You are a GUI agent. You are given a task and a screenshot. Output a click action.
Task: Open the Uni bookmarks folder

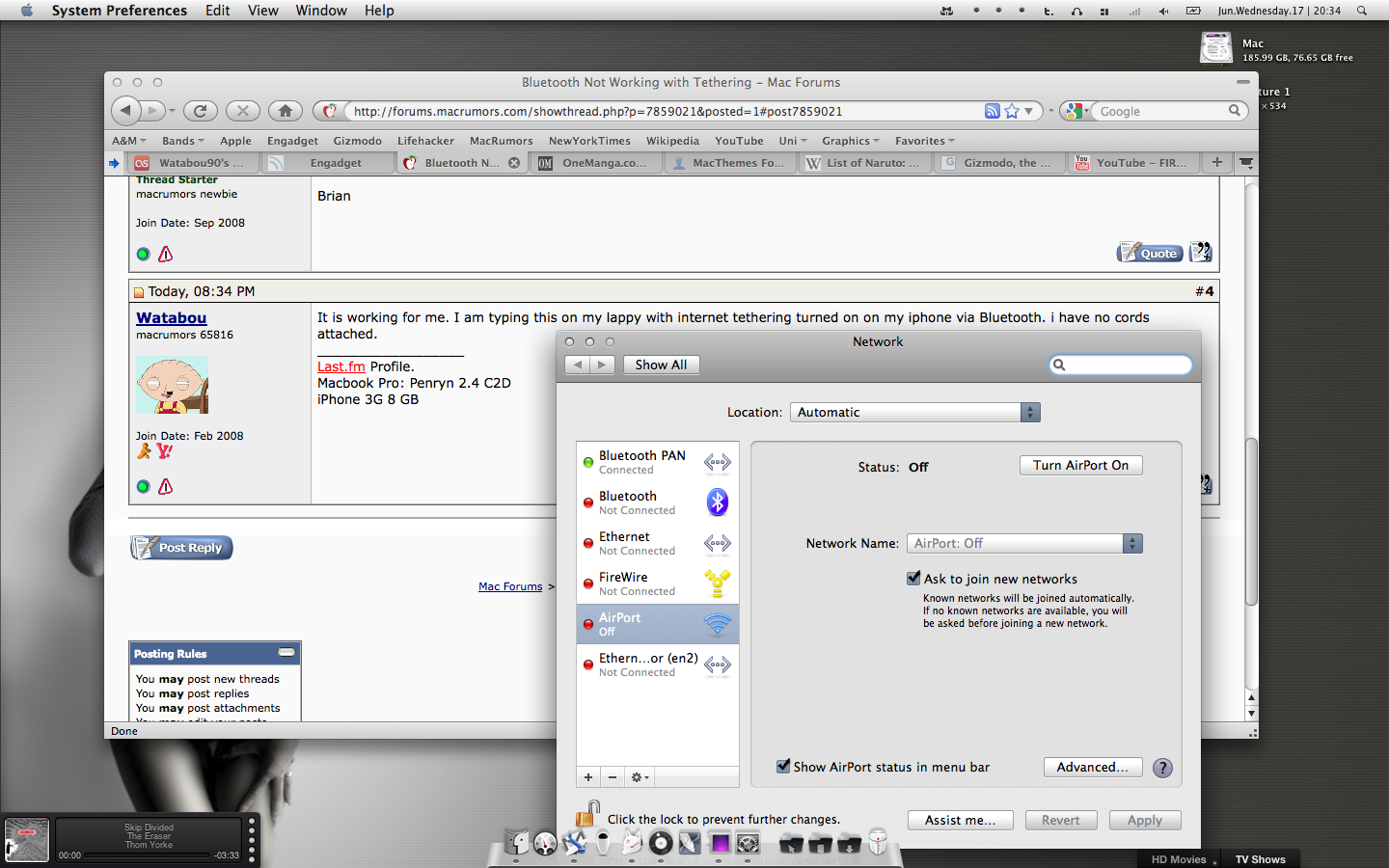pyautogui.click(x=793, y=141)
